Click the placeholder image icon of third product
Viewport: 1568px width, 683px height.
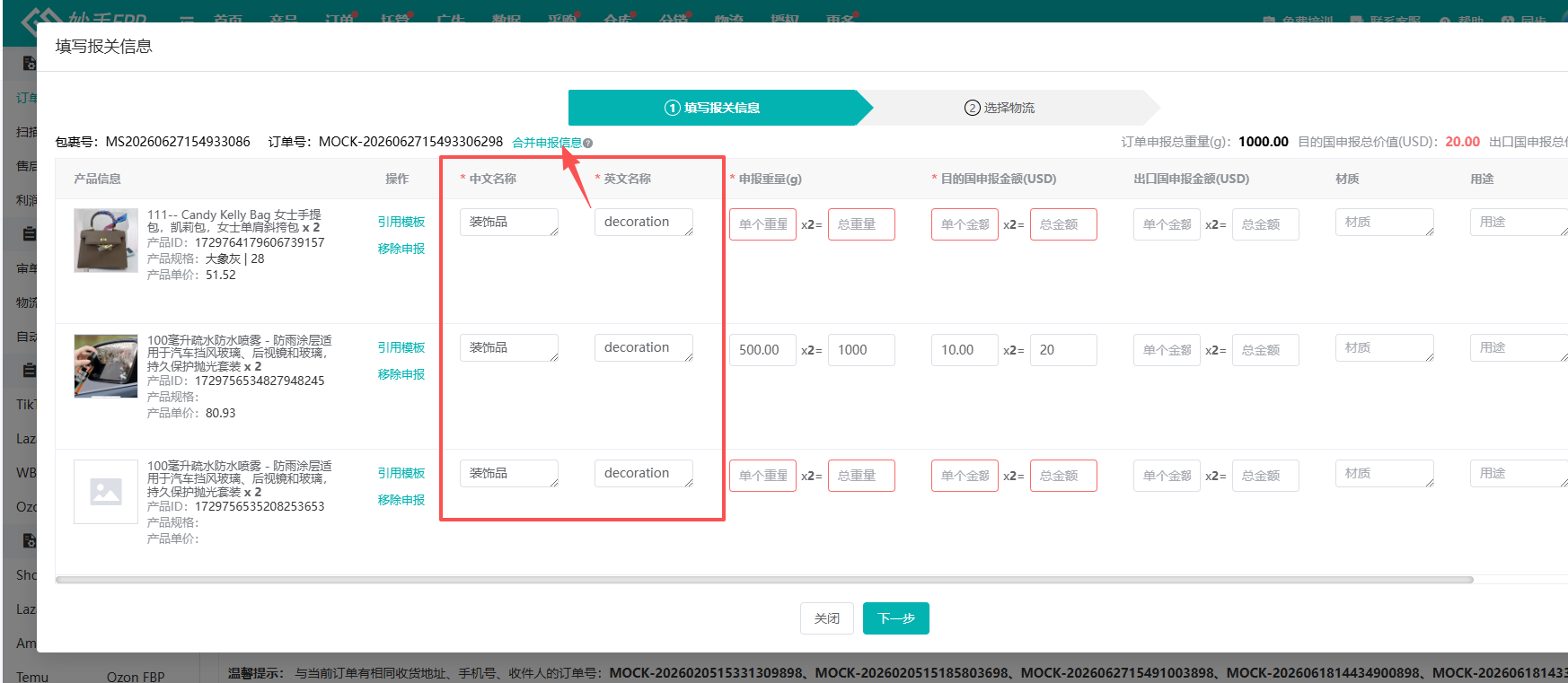[x=106, y=492]
